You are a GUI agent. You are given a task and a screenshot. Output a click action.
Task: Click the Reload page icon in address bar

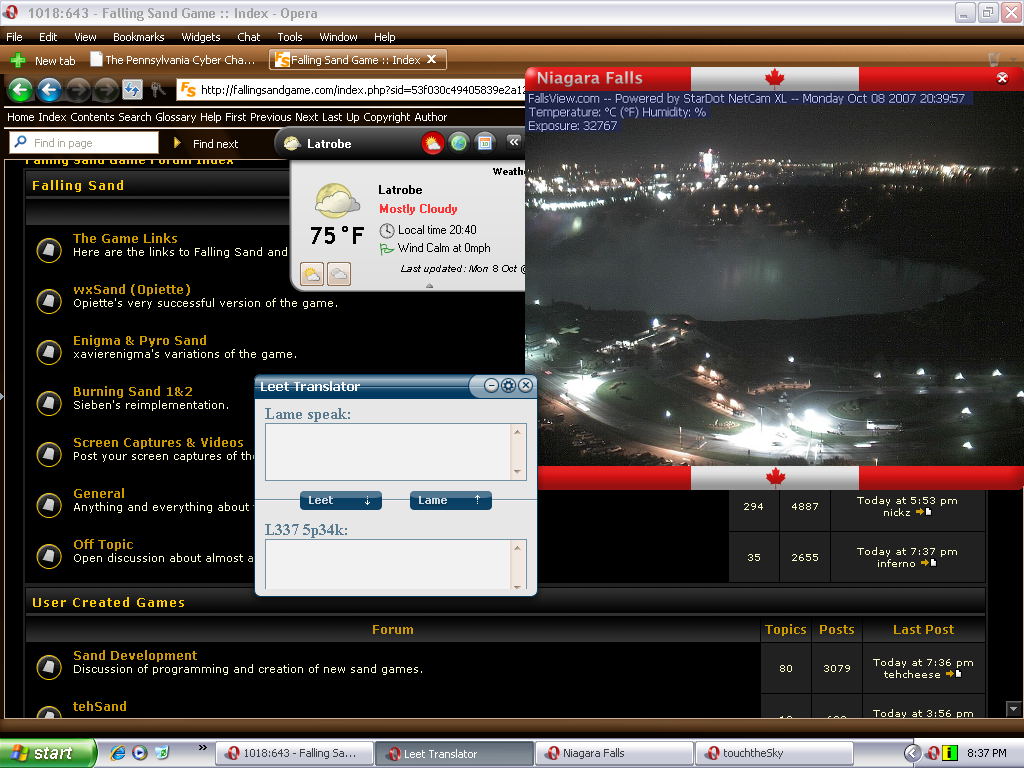click(x=133, y=89)
